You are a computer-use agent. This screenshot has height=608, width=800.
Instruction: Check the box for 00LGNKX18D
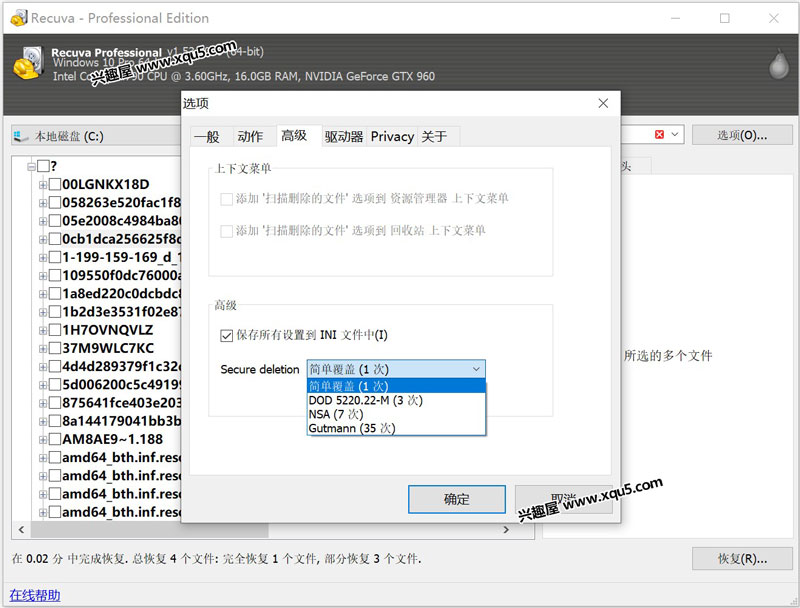pyautogui.click(x=55, y=184)
